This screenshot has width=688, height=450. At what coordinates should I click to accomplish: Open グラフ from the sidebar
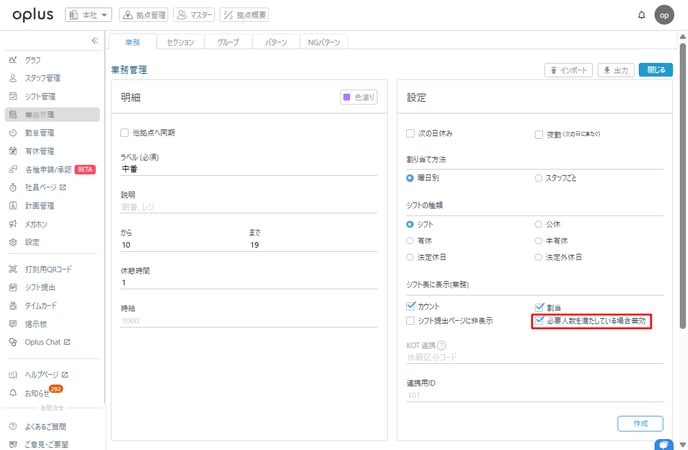pos(33,60)
